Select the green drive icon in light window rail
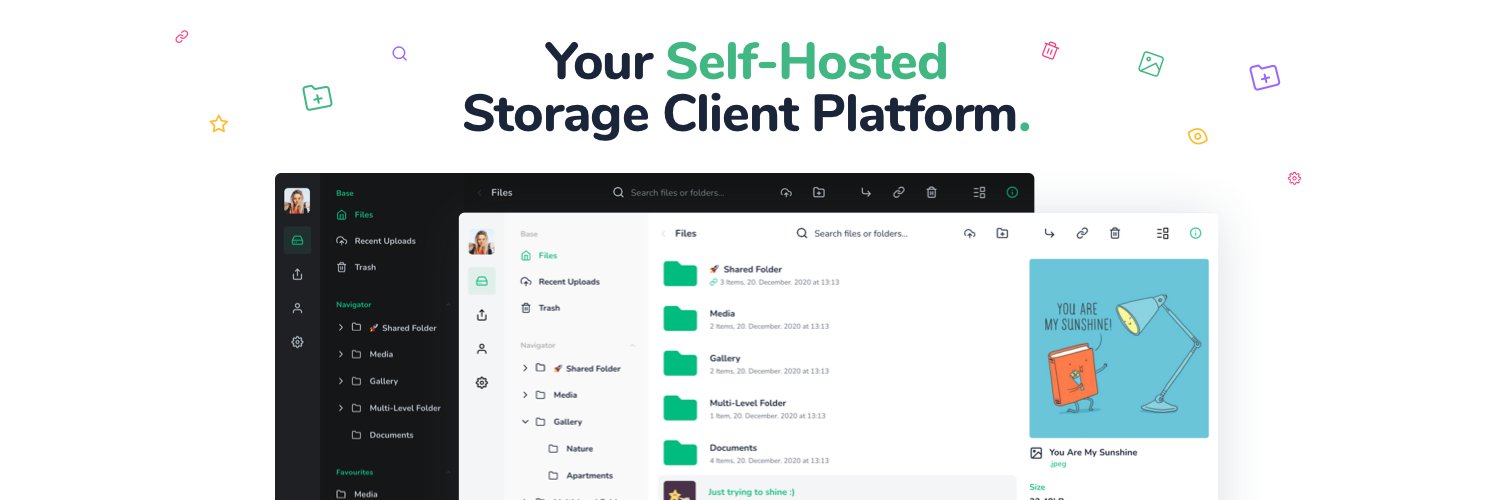Image resolution: width=1500 pixels, height=500 pixels. coord(482,281)
